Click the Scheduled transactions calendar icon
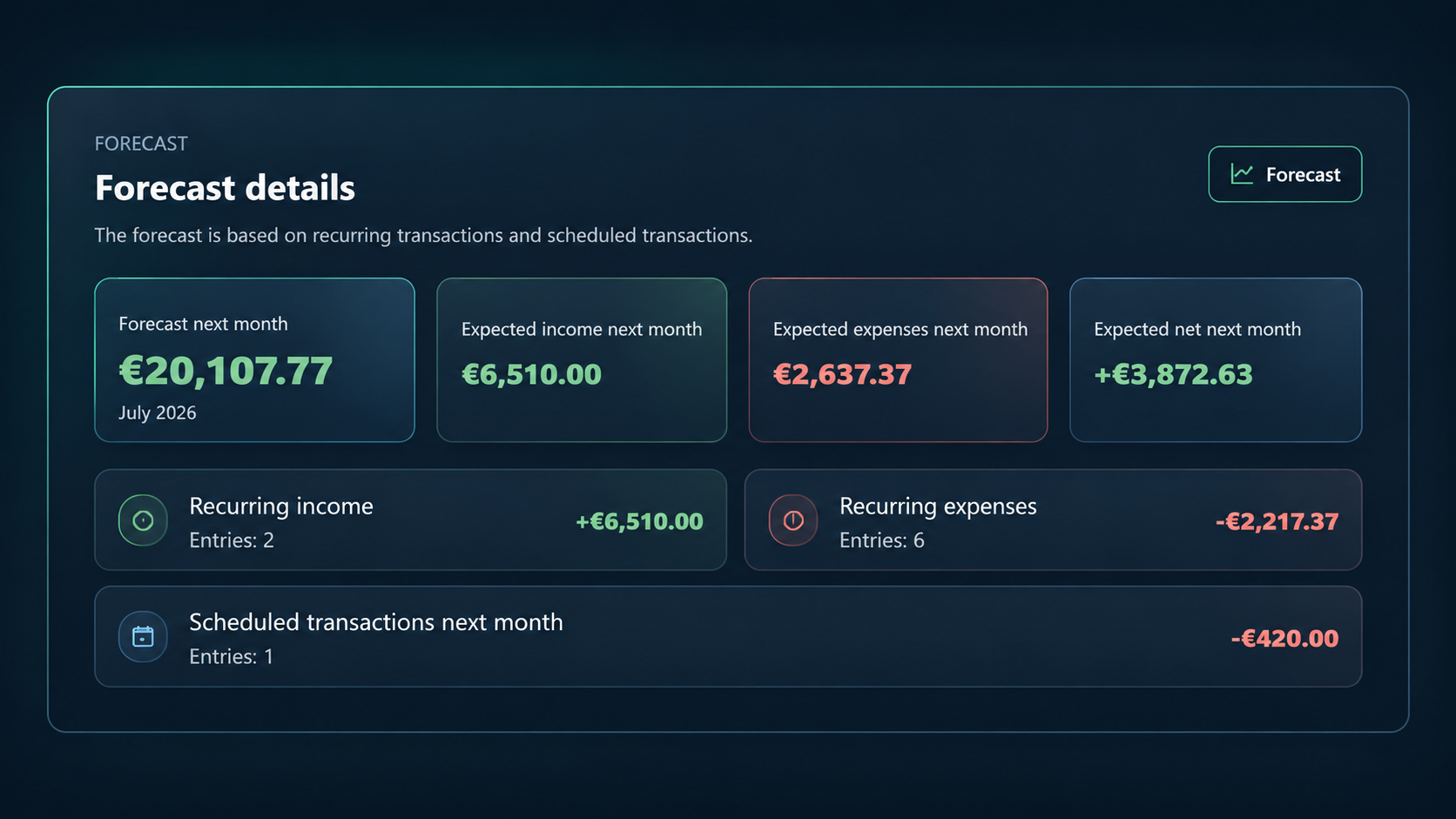The height and width of the screenshot is (819, 1456). click(x=143, y=637)
